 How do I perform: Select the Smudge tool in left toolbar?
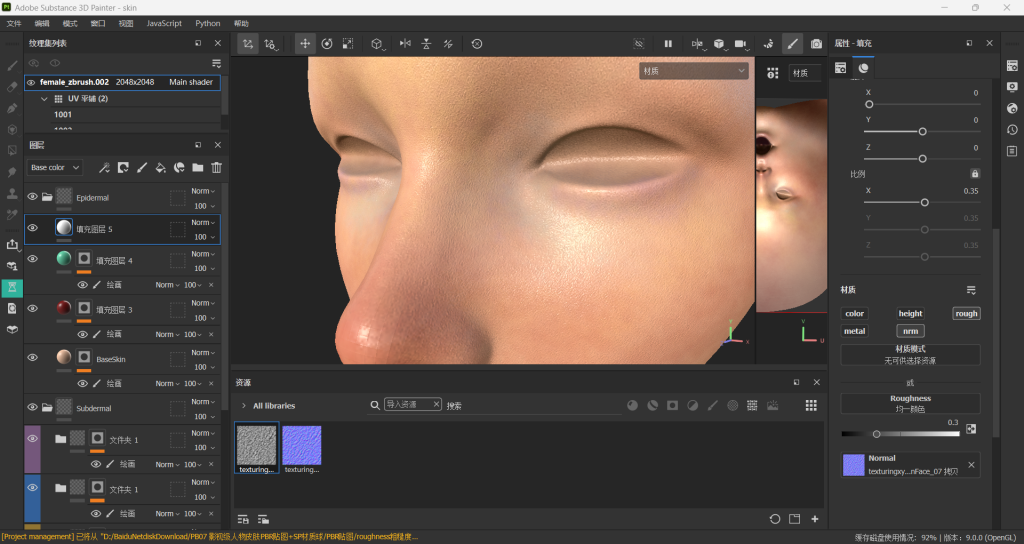12,172
